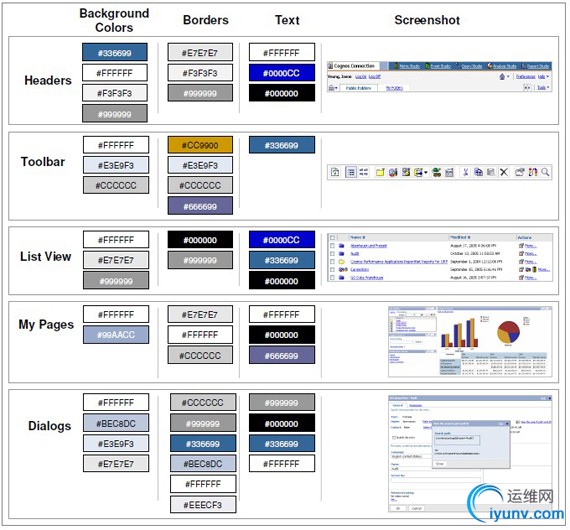Tick the checkbox for GO Data Warehouse row
Viewport: 570px width, 530px height.
tap(332, 278)
